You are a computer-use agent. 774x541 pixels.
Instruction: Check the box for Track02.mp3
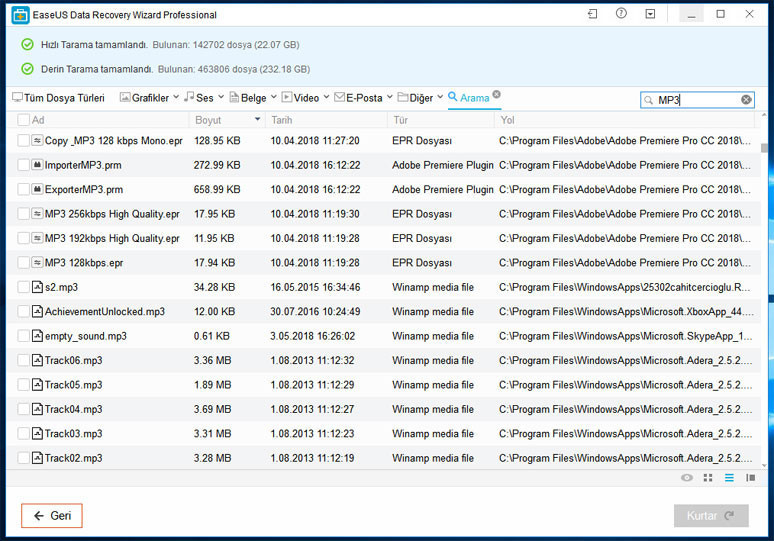pos(23,458)
